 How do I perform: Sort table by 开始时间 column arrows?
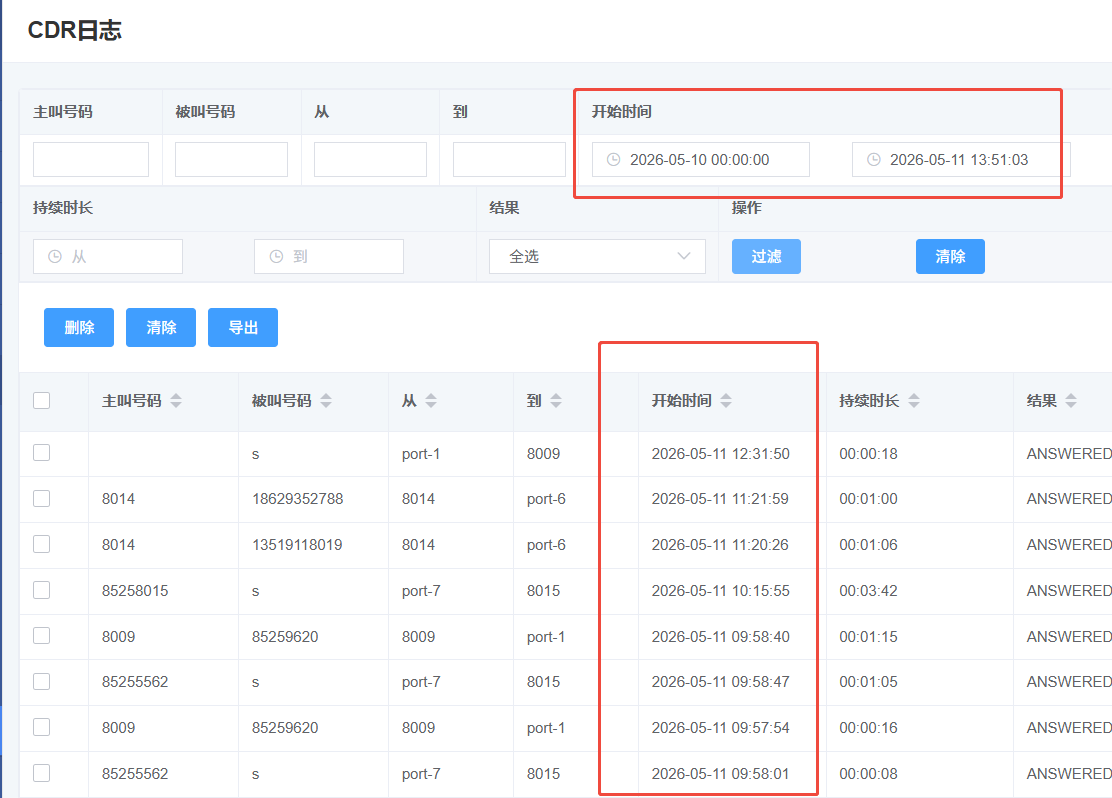(x=725, y=401)
